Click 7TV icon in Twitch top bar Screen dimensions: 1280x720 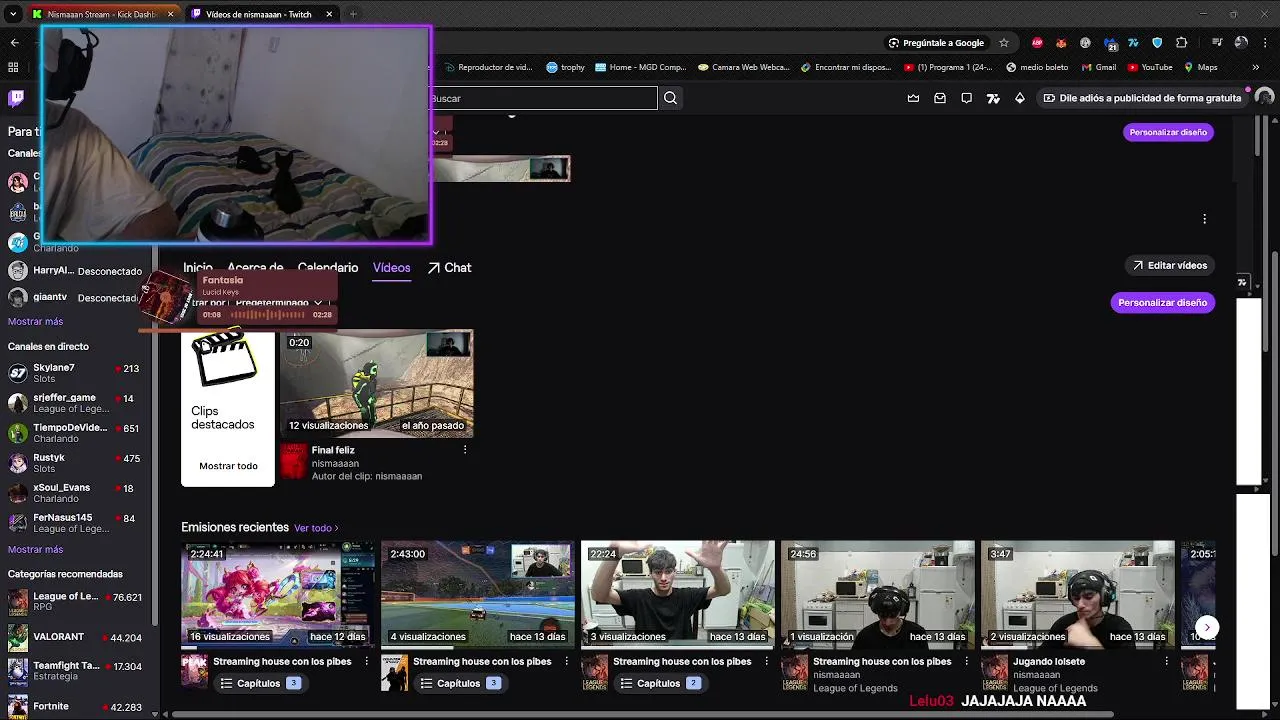click(x=993, y=98)
